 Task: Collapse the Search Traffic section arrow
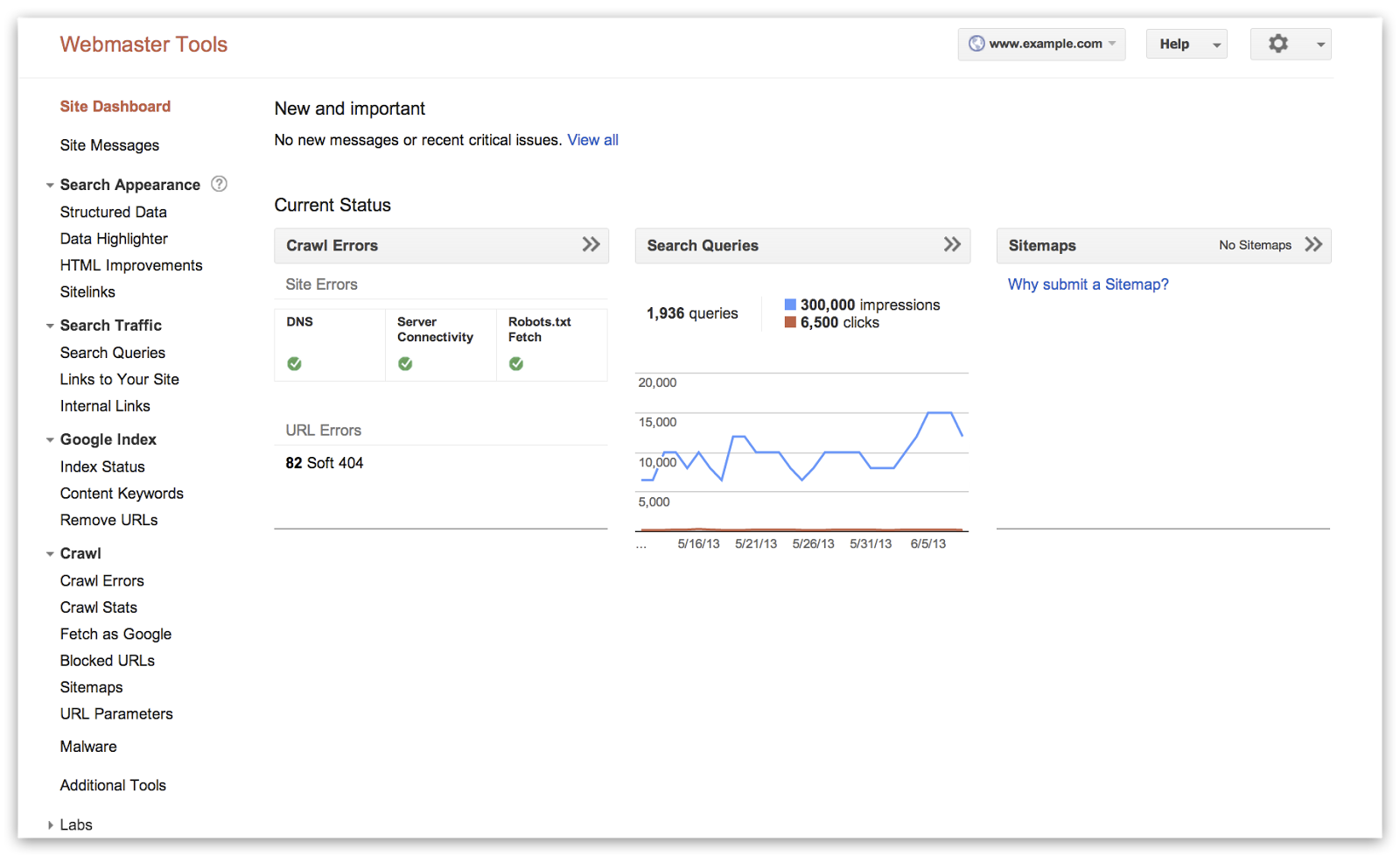50,326
